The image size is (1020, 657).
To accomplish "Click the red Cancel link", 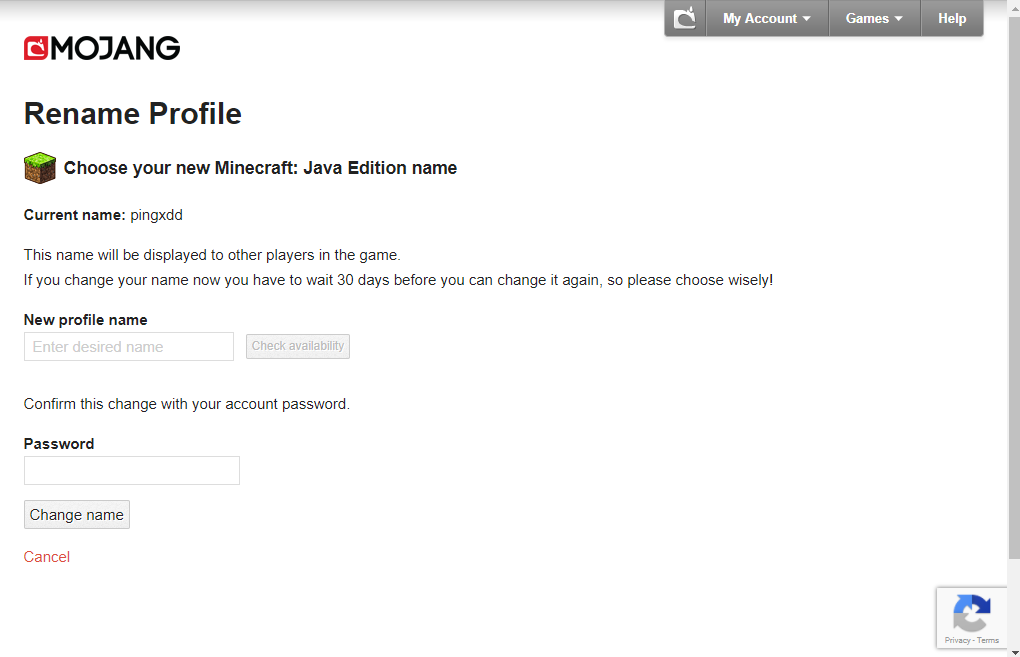I will [x=47, y=557].
